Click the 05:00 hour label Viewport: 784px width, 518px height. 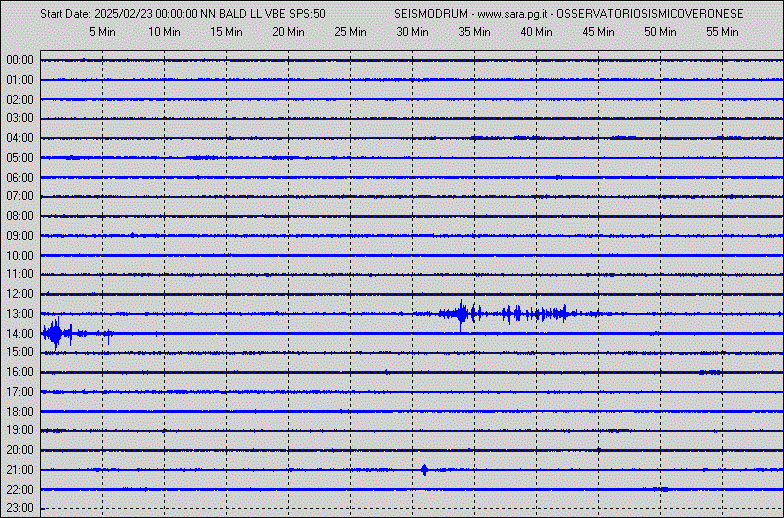click(x=20, y=158)
